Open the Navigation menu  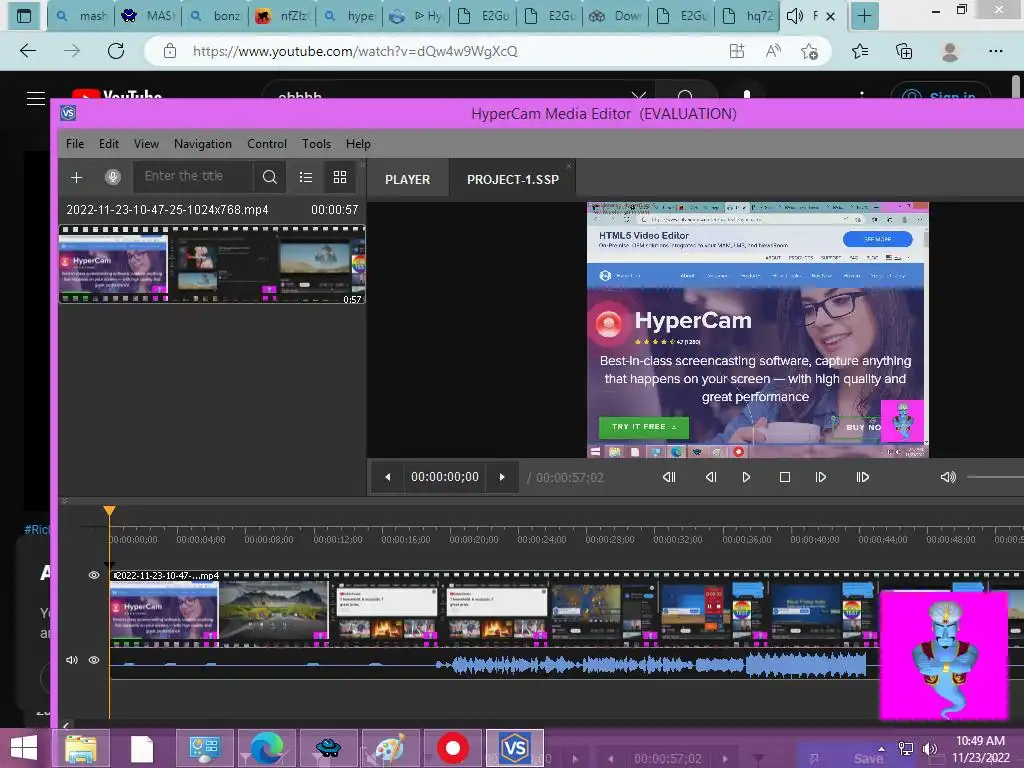[x=202, y=144]
